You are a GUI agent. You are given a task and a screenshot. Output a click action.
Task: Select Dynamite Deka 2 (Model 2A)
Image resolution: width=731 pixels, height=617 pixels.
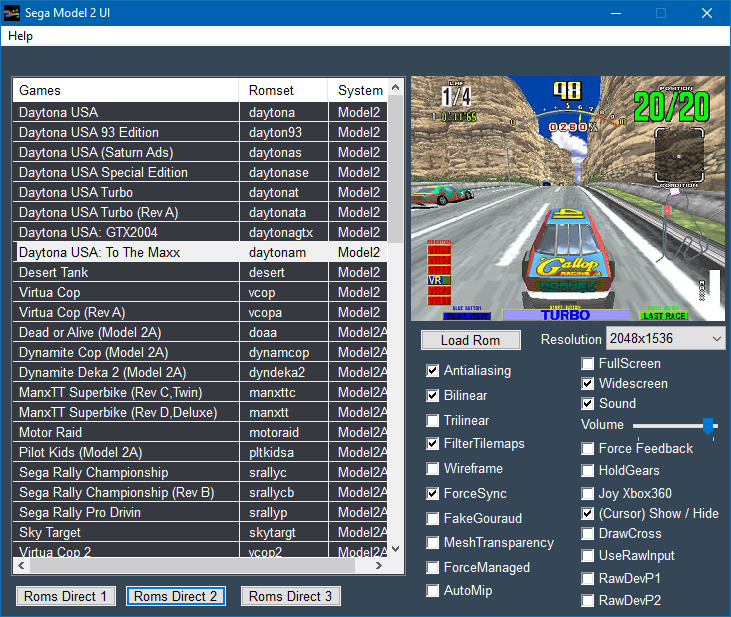pyautogui.click(x=200, y=373)
